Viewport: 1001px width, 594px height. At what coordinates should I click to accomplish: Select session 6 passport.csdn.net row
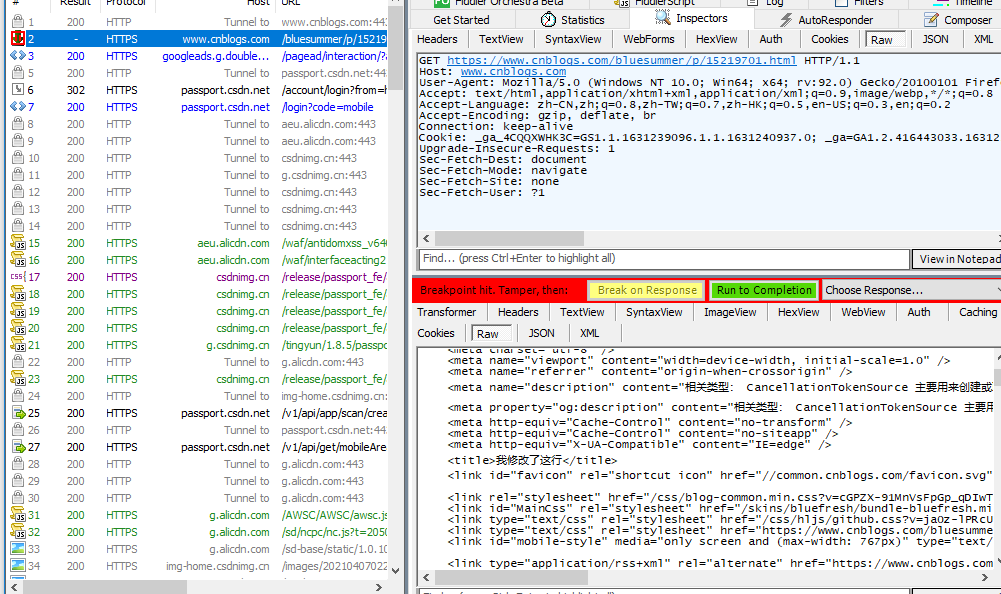pos(199,90)
